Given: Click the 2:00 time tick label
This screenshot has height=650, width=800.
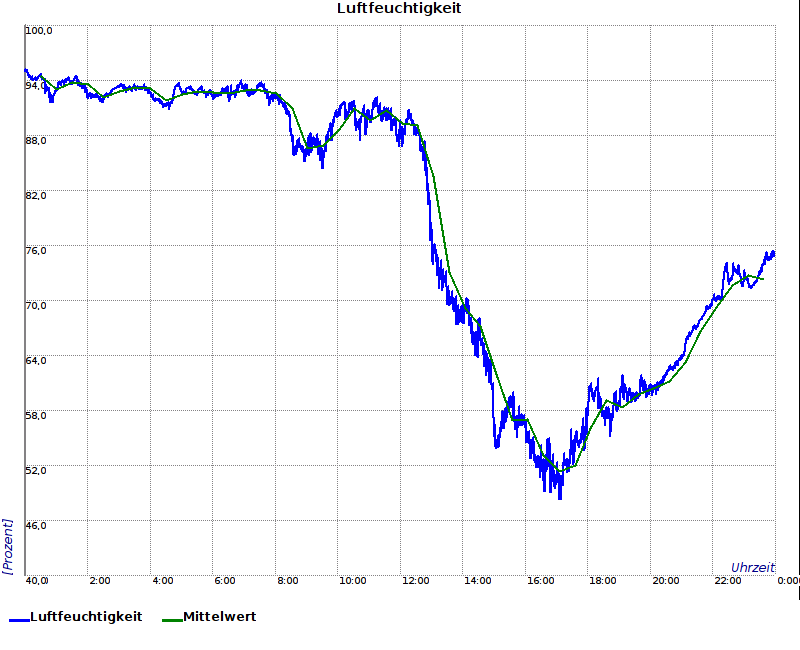Looking at the screenshot, I should (x=100, y=581).
